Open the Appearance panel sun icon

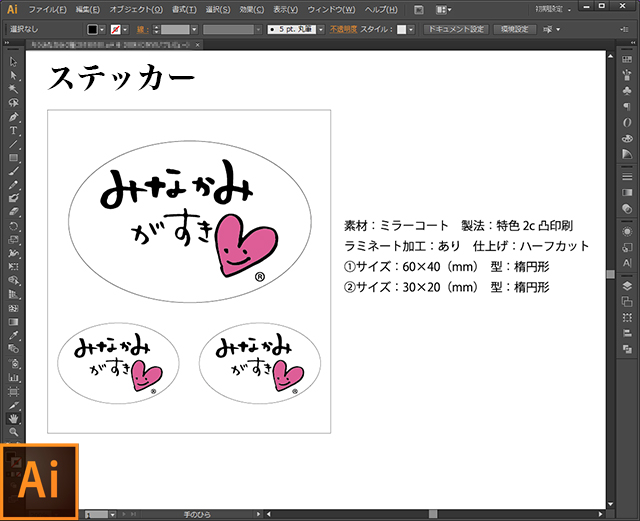[627, 232]
